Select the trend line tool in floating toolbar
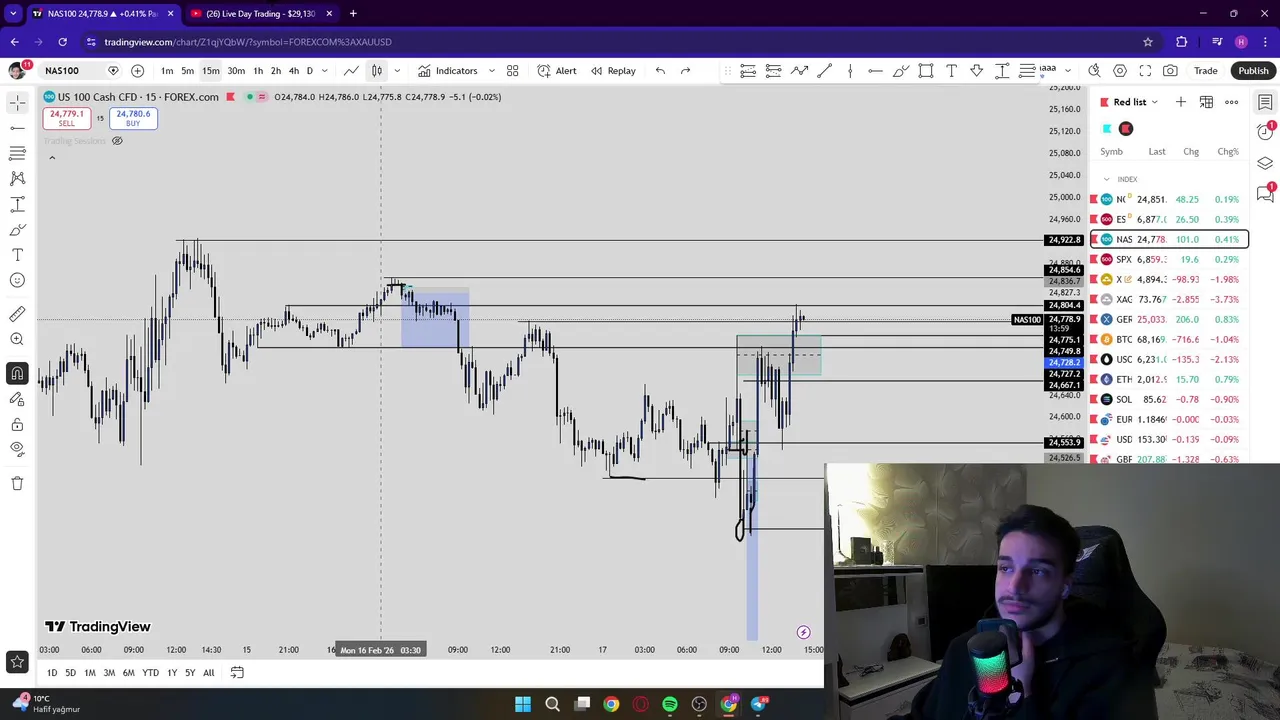The image size is (1280, 720). pyautogui.click(x=825, y=71)
